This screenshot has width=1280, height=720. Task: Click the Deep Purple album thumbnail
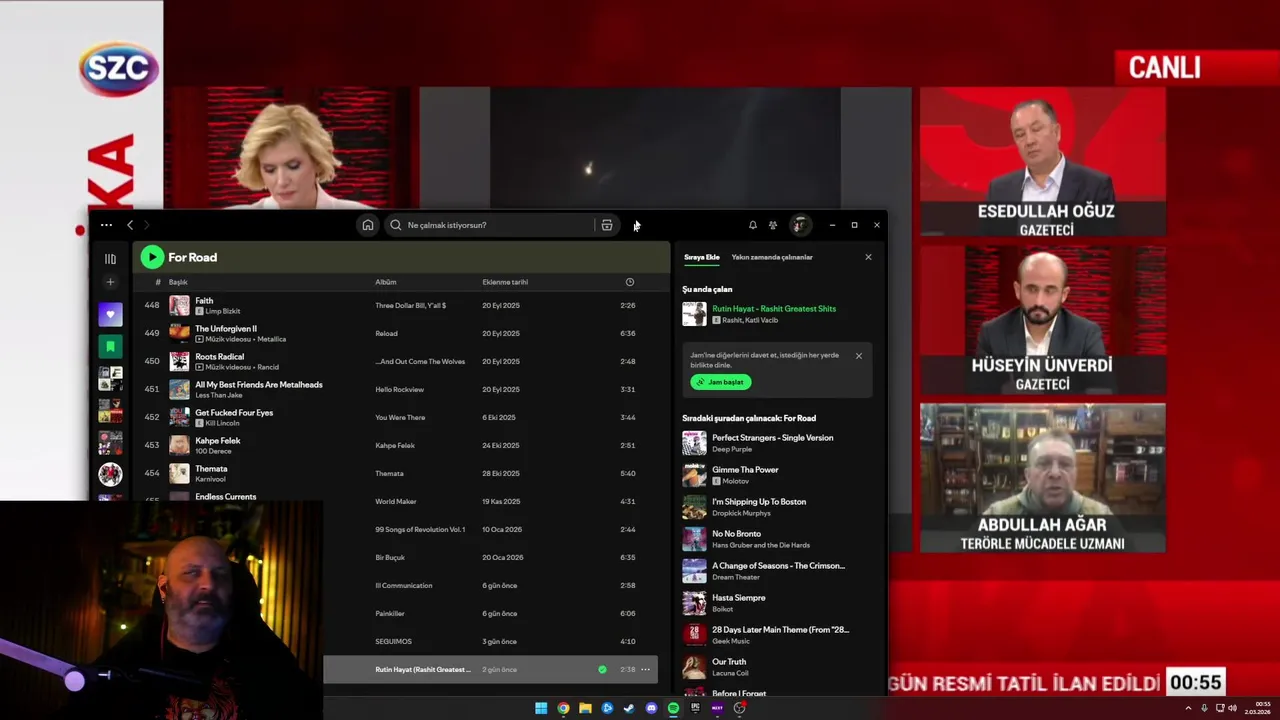click(x=694, y=443)
